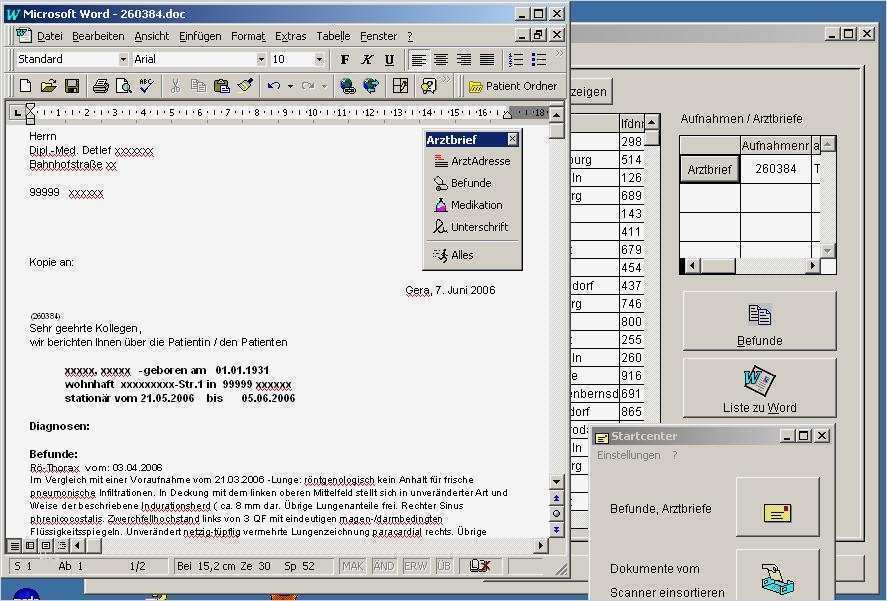Click the tab-stop type selector on ruler
The image size is (887, 601).
pos(17,113)
